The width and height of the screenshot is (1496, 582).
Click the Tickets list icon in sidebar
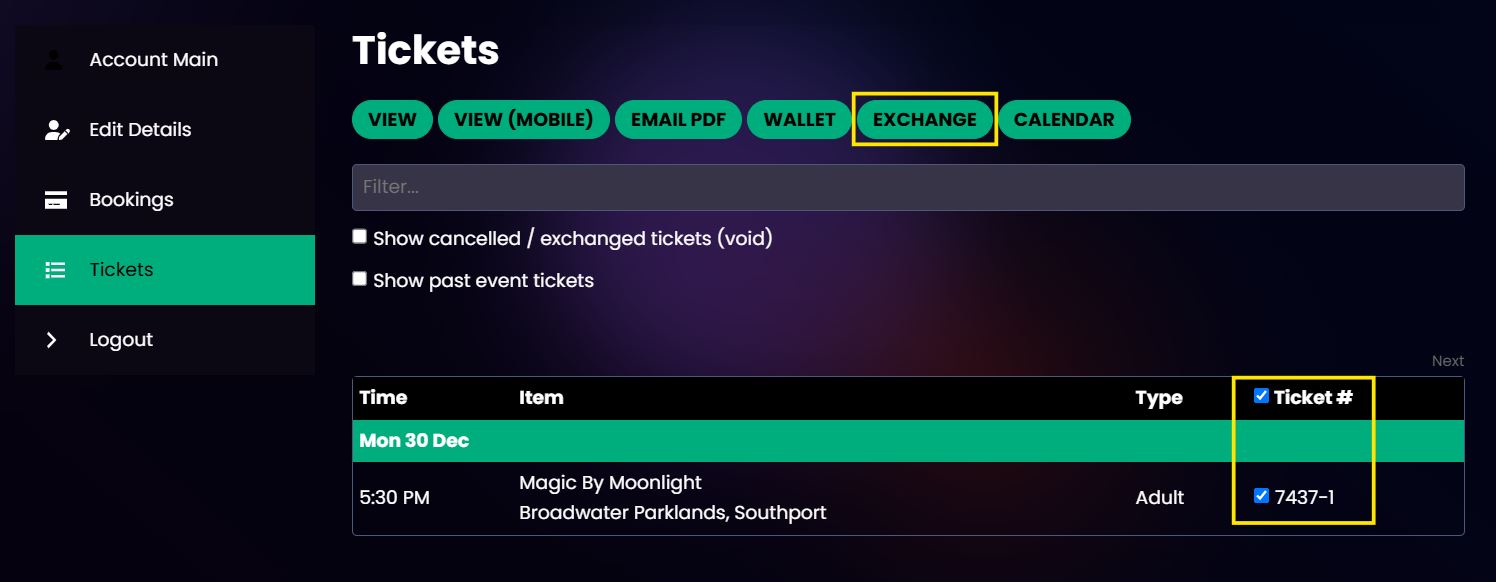pos(56,270)
